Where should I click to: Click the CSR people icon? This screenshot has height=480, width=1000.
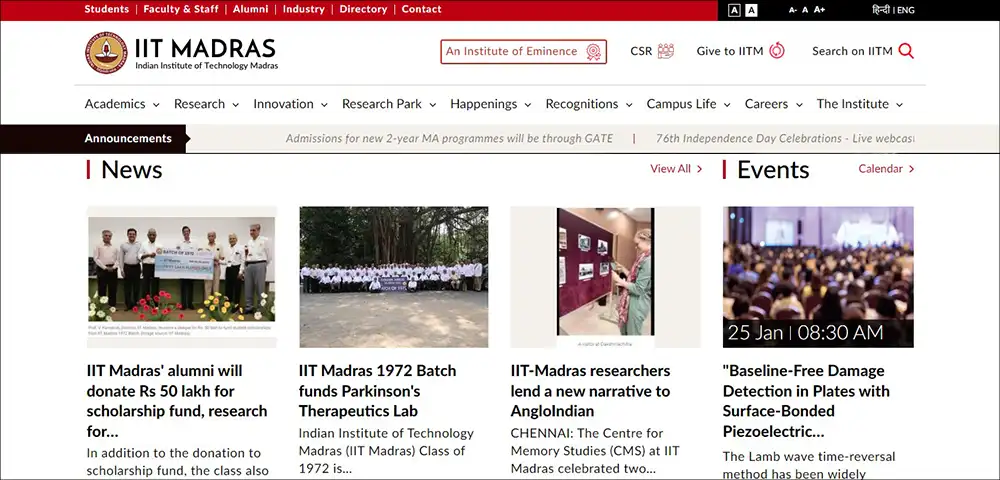pyautogui.click(x=666, y=51)
